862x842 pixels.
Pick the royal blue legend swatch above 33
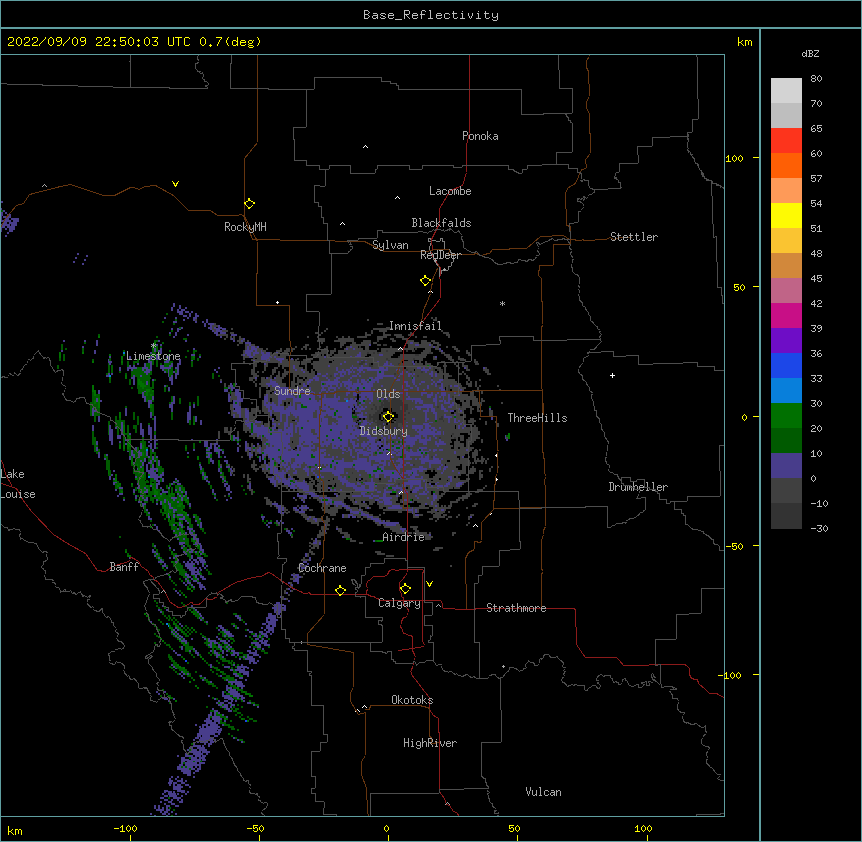[786, 365]
